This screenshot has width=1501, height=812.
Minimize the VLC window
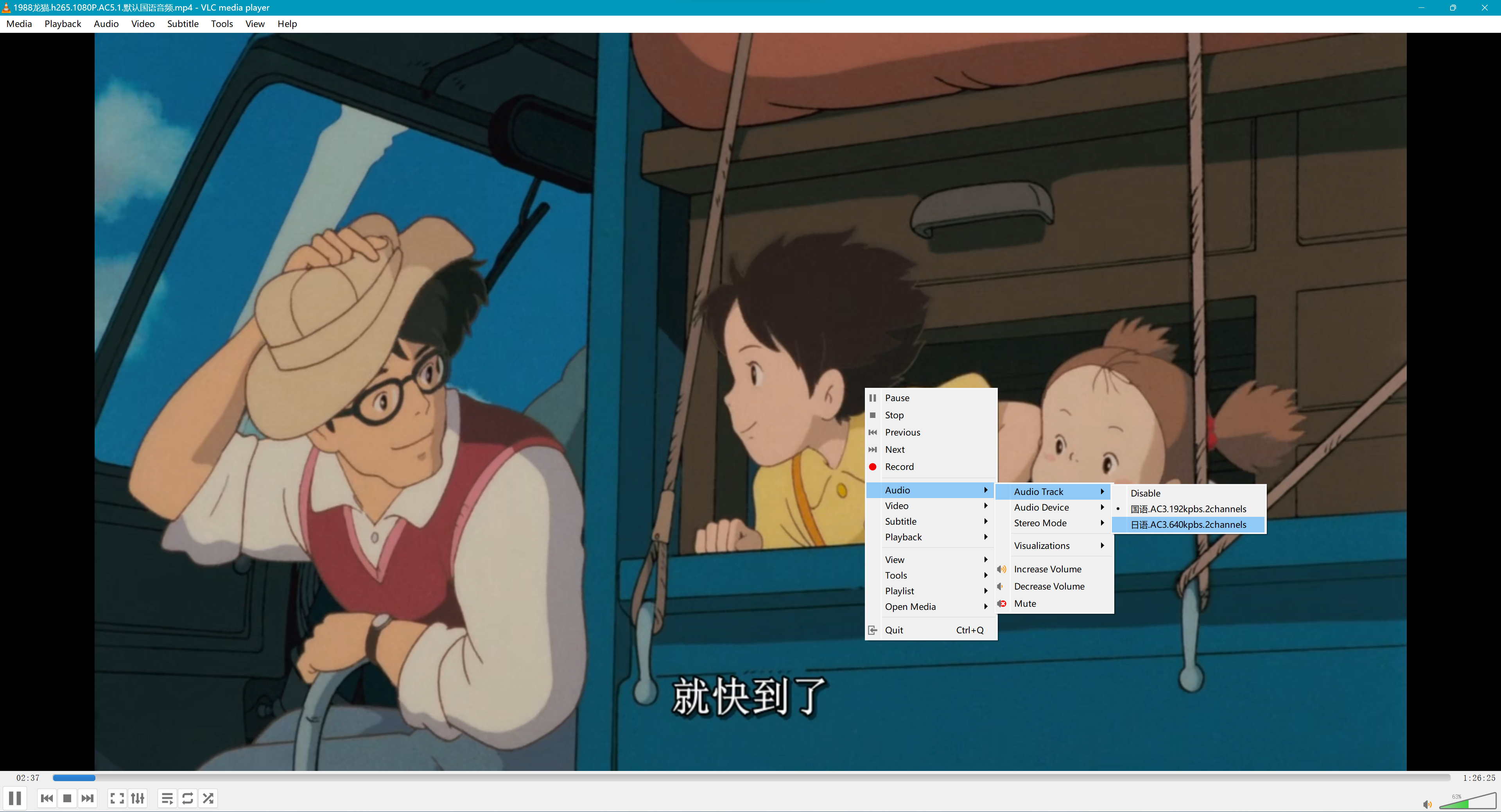click(1421, 7)
